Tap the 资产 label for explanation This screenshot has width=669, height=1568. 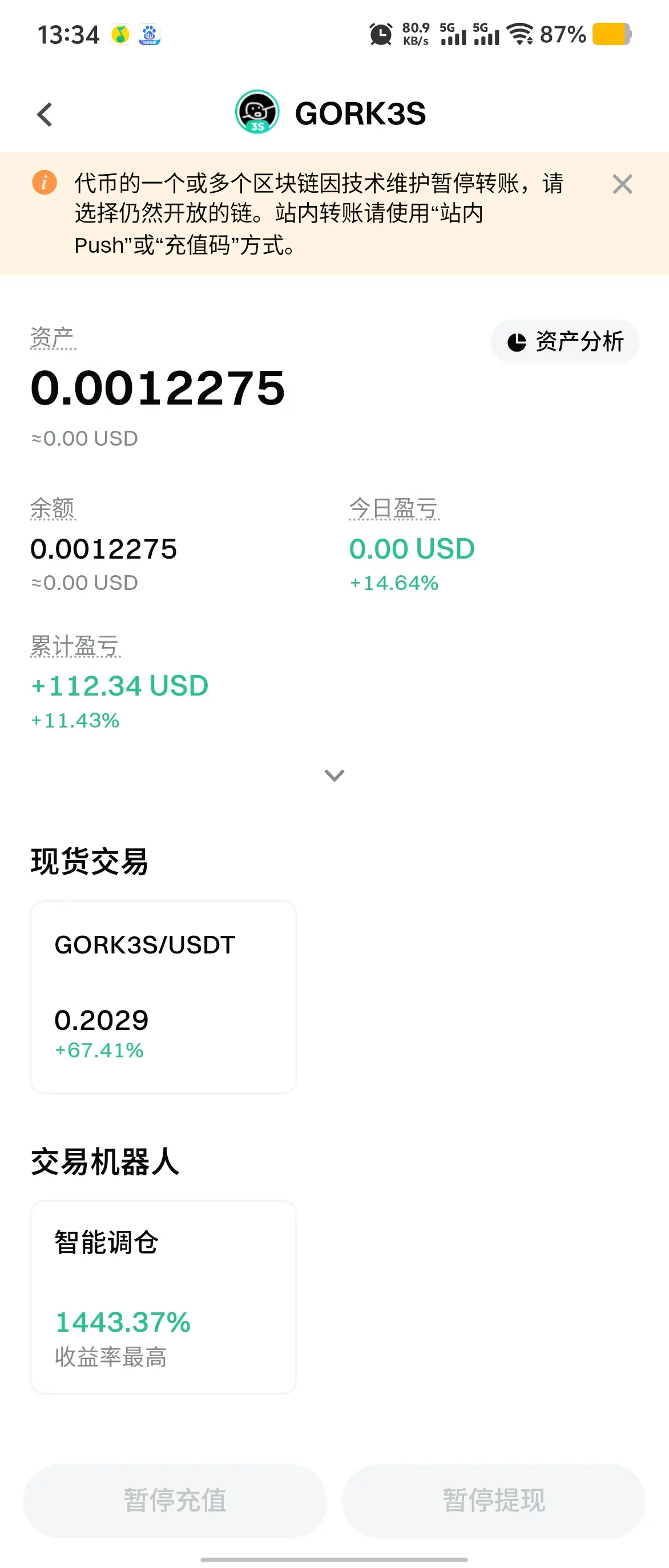pos(53,338)
